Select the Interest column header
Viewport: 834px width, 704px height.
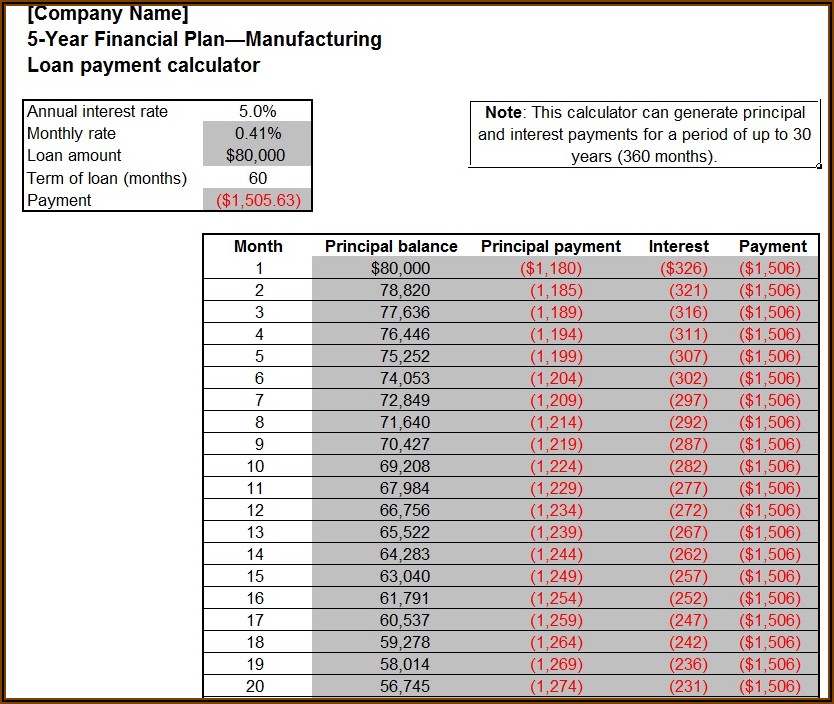point(678,246)
